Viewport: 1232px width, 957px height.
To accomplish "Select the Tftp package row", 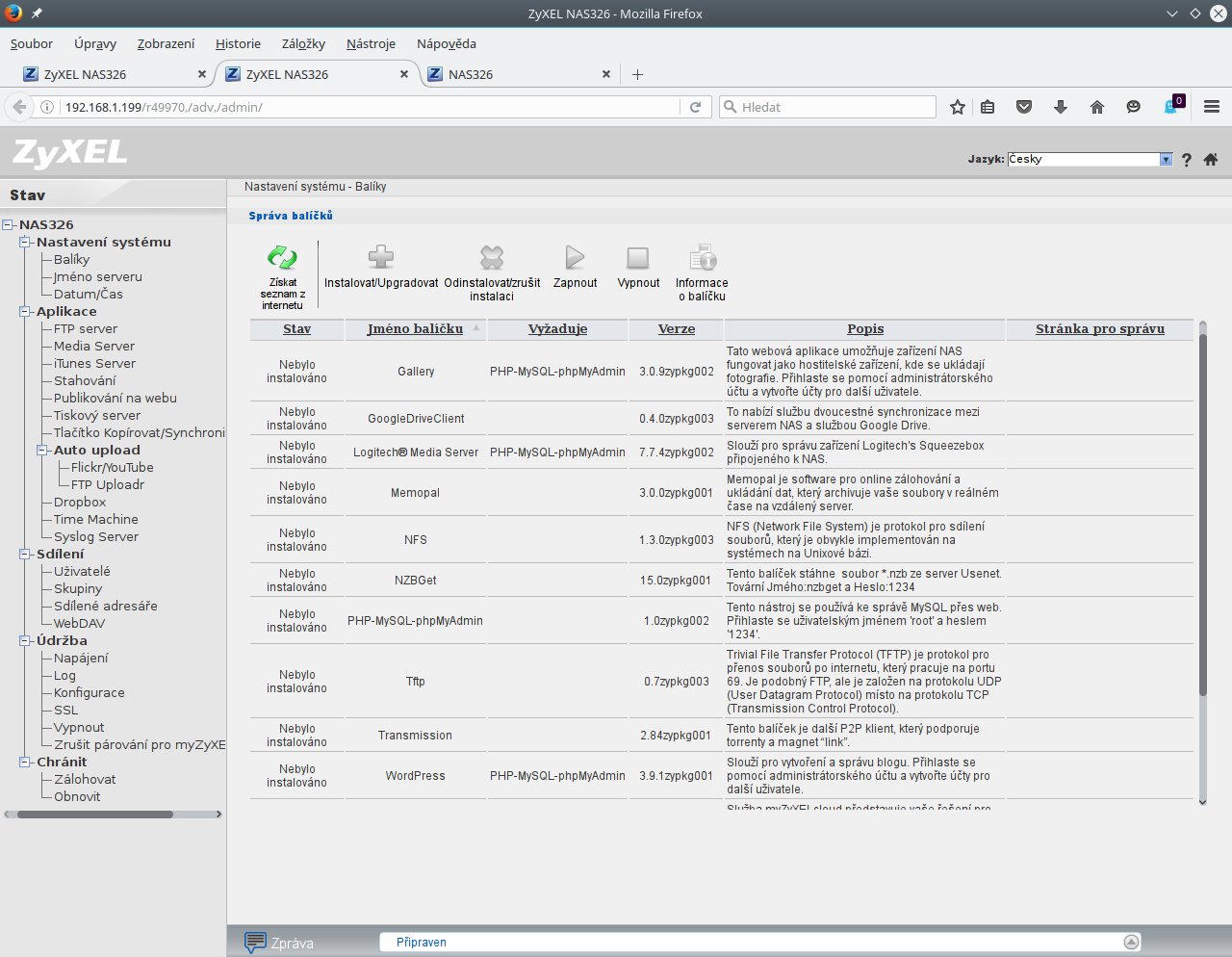I will (722, 682).
